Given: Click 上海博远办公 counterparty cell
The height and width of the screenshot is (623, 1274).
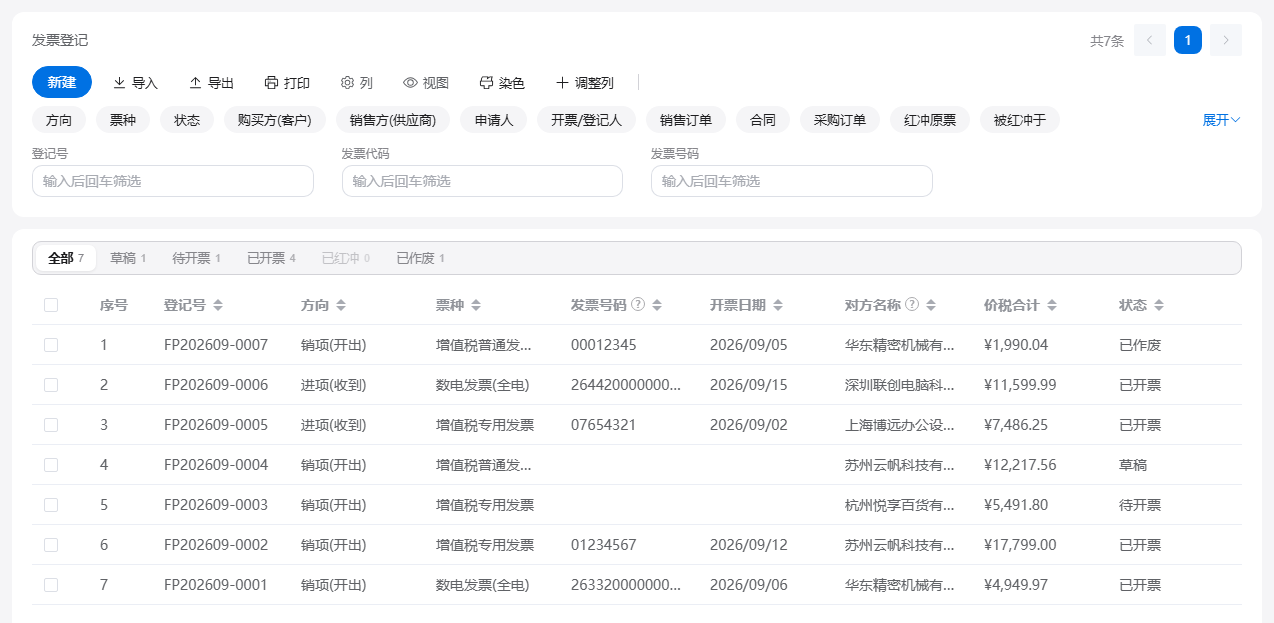Looking at the screenshot, I should (x=900, y=425).
